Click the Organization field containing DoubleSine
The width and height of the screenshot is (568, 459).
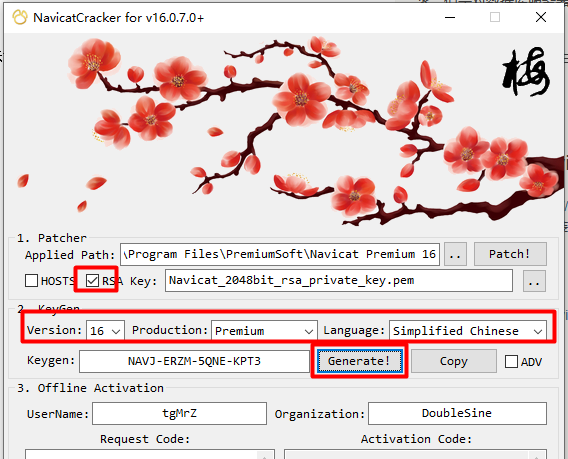[457, 413]
